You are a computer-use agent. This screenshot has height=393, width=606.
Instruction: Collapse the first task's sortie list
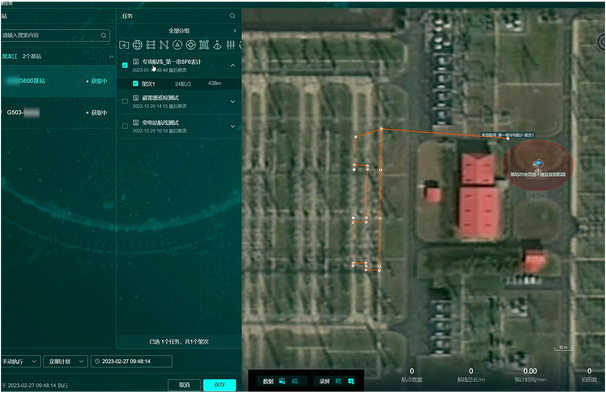click(233, 65)
